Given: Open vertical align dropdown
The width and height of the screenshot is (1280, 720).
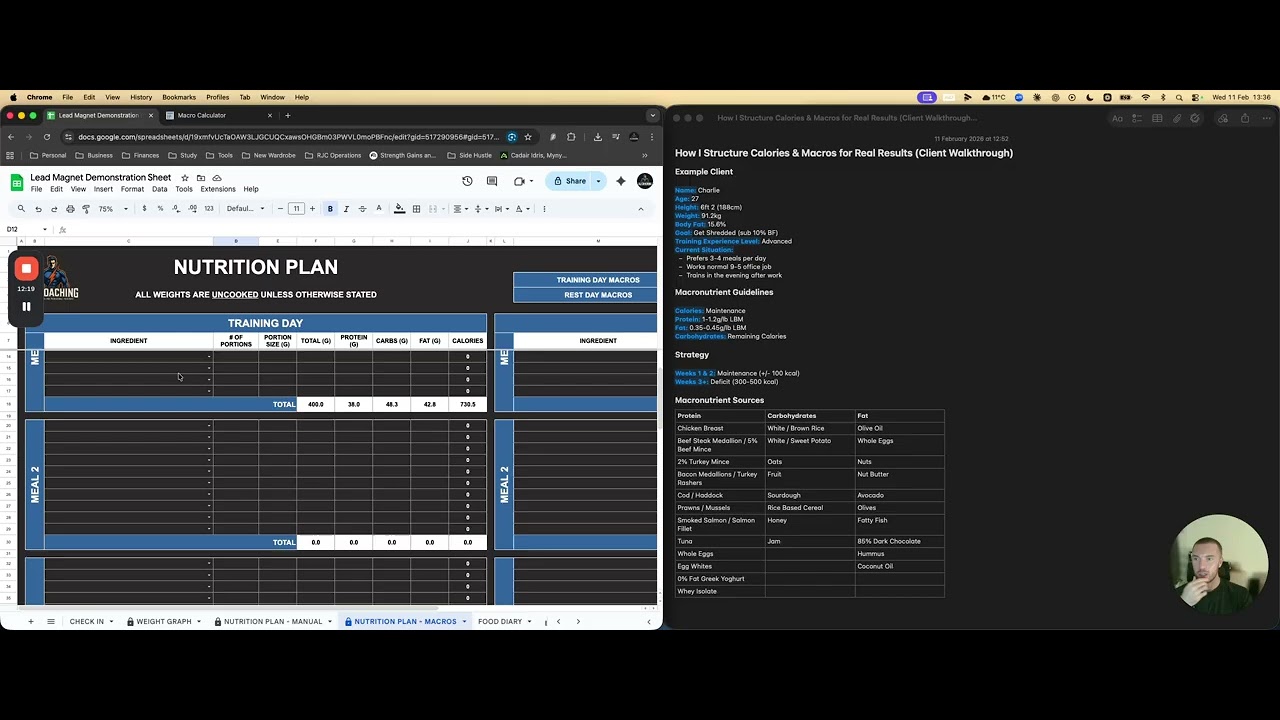Looking at the screenshot, I should coord(480,209).
